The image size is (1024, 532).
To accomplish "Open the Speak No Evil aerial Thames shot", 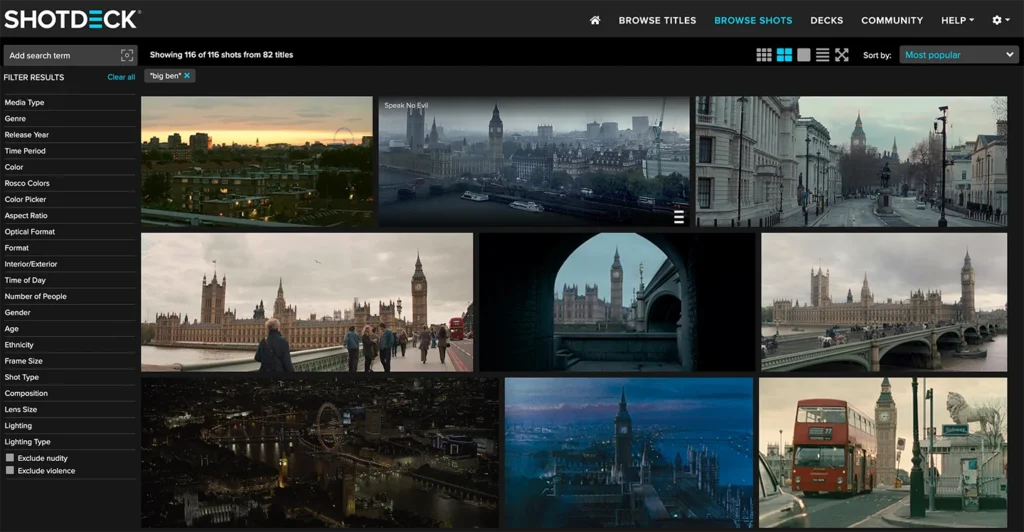I will 534,162.
